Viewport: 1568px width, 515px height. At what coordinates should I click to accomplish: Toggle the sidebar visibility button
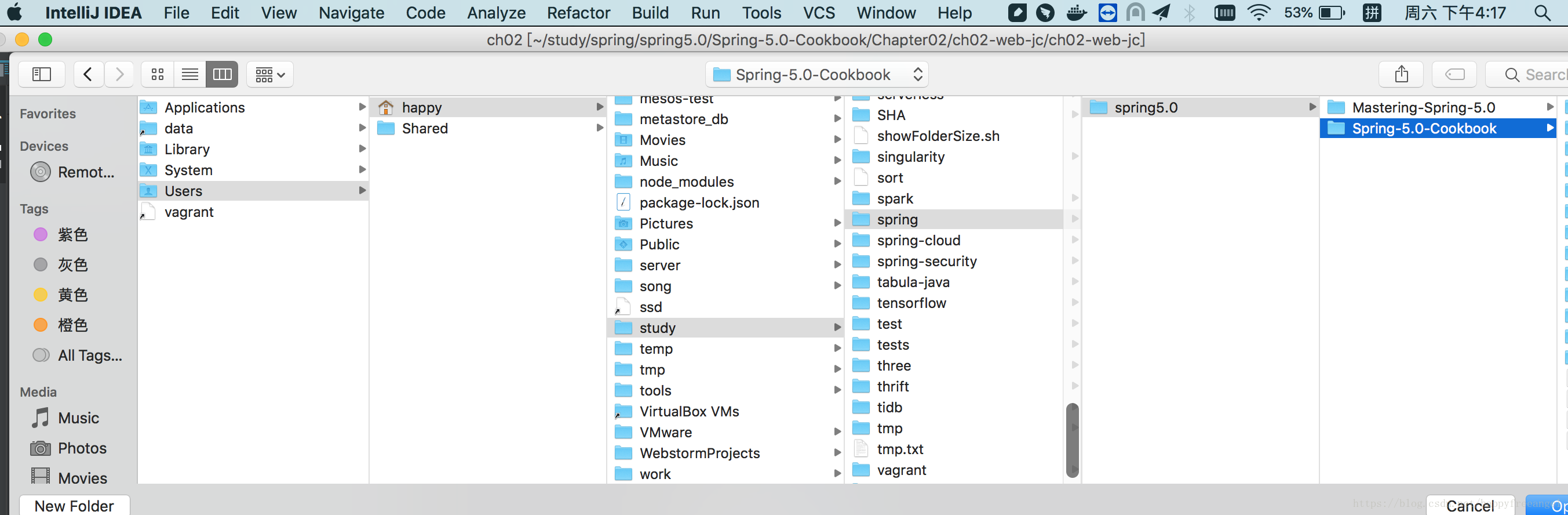41,74
